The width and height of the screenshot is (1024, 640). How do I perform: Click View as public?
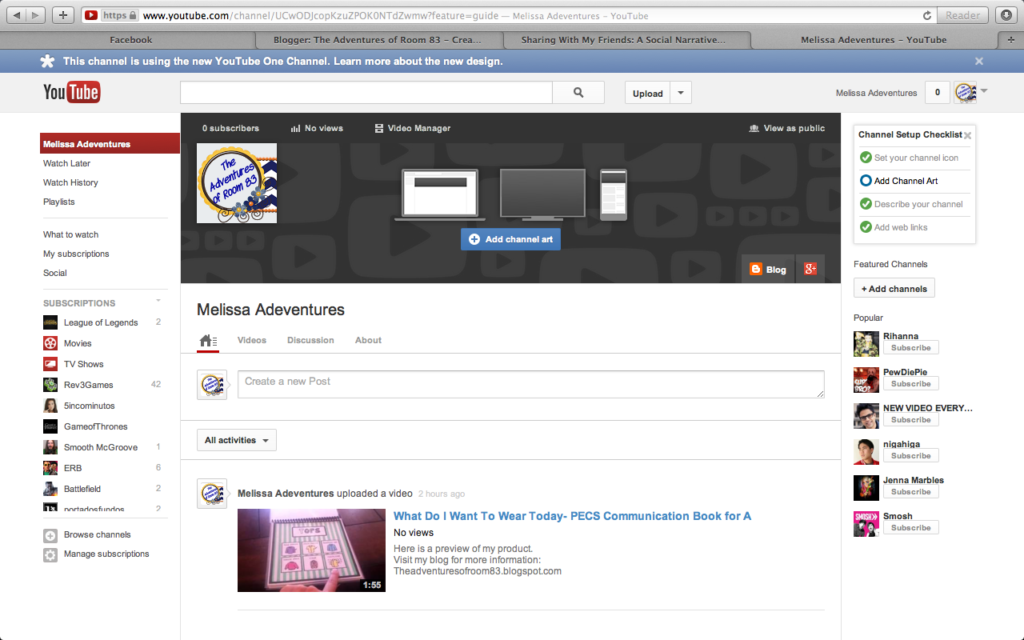[787, 128]
